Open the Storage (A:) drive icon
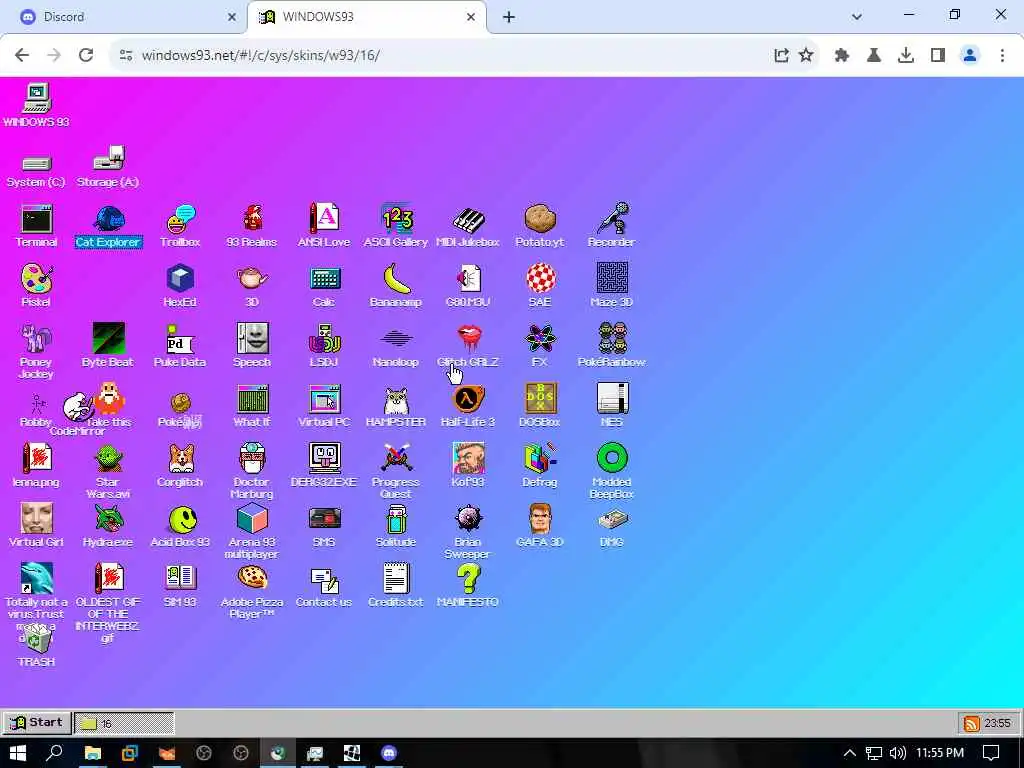 (x=108, y=159)
